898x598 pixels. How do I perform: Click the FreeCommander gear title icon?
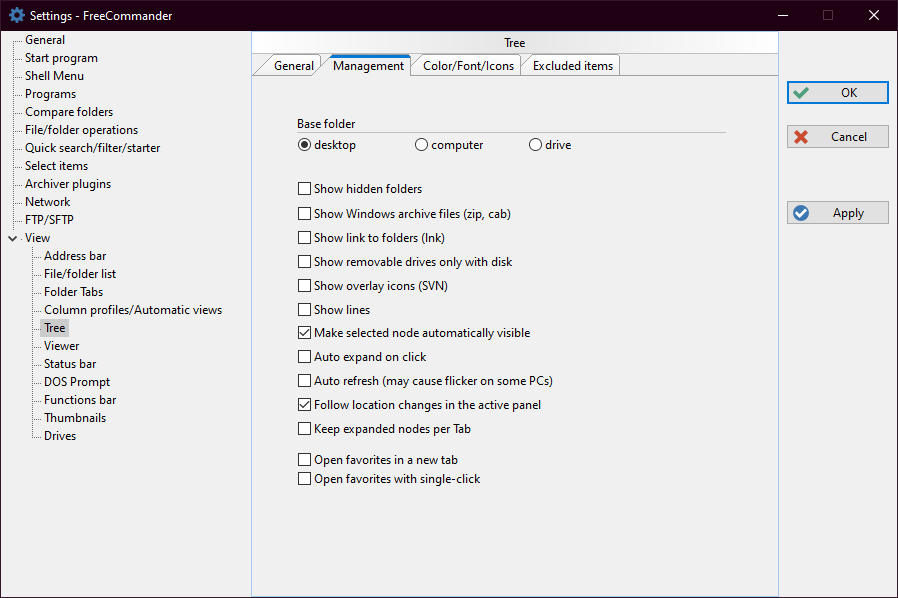click(16, 15)
